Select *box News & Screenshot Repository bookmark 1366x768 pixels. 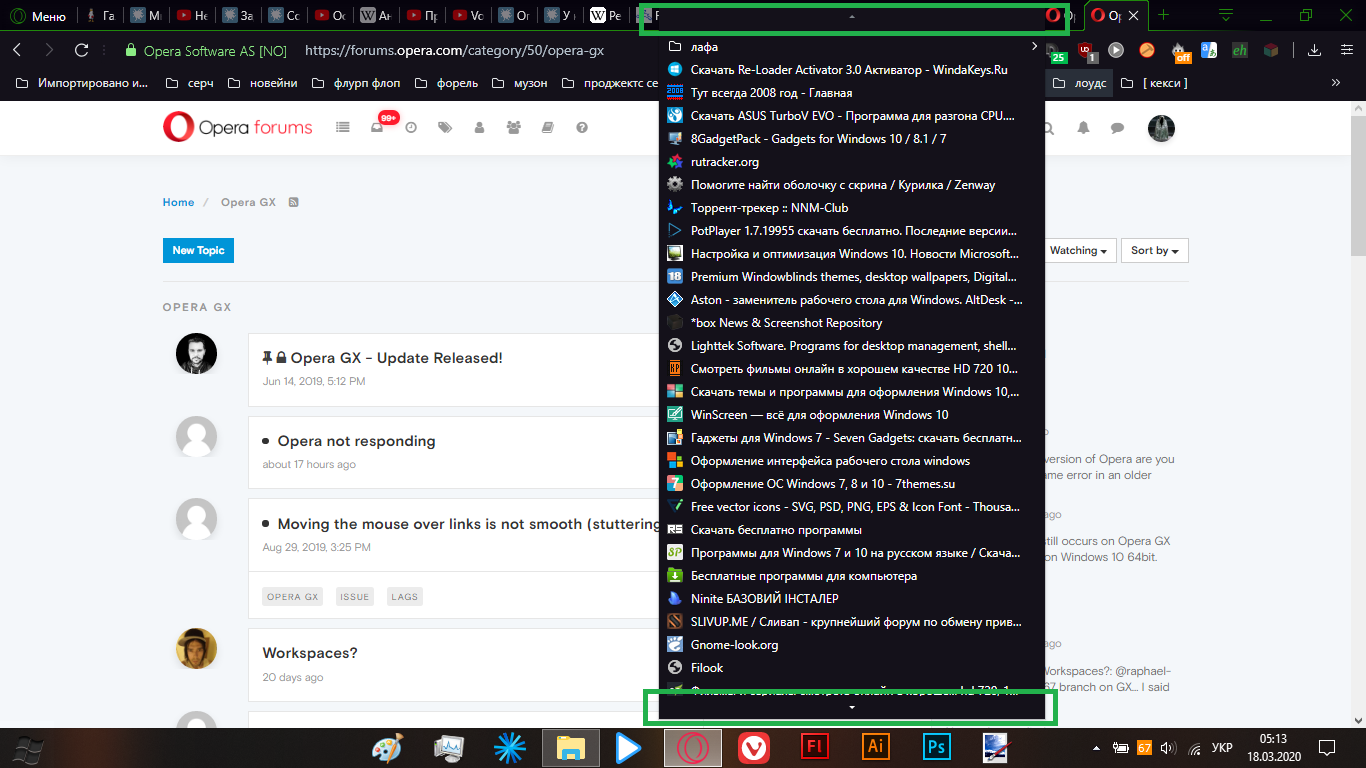[x=852, y=323]
